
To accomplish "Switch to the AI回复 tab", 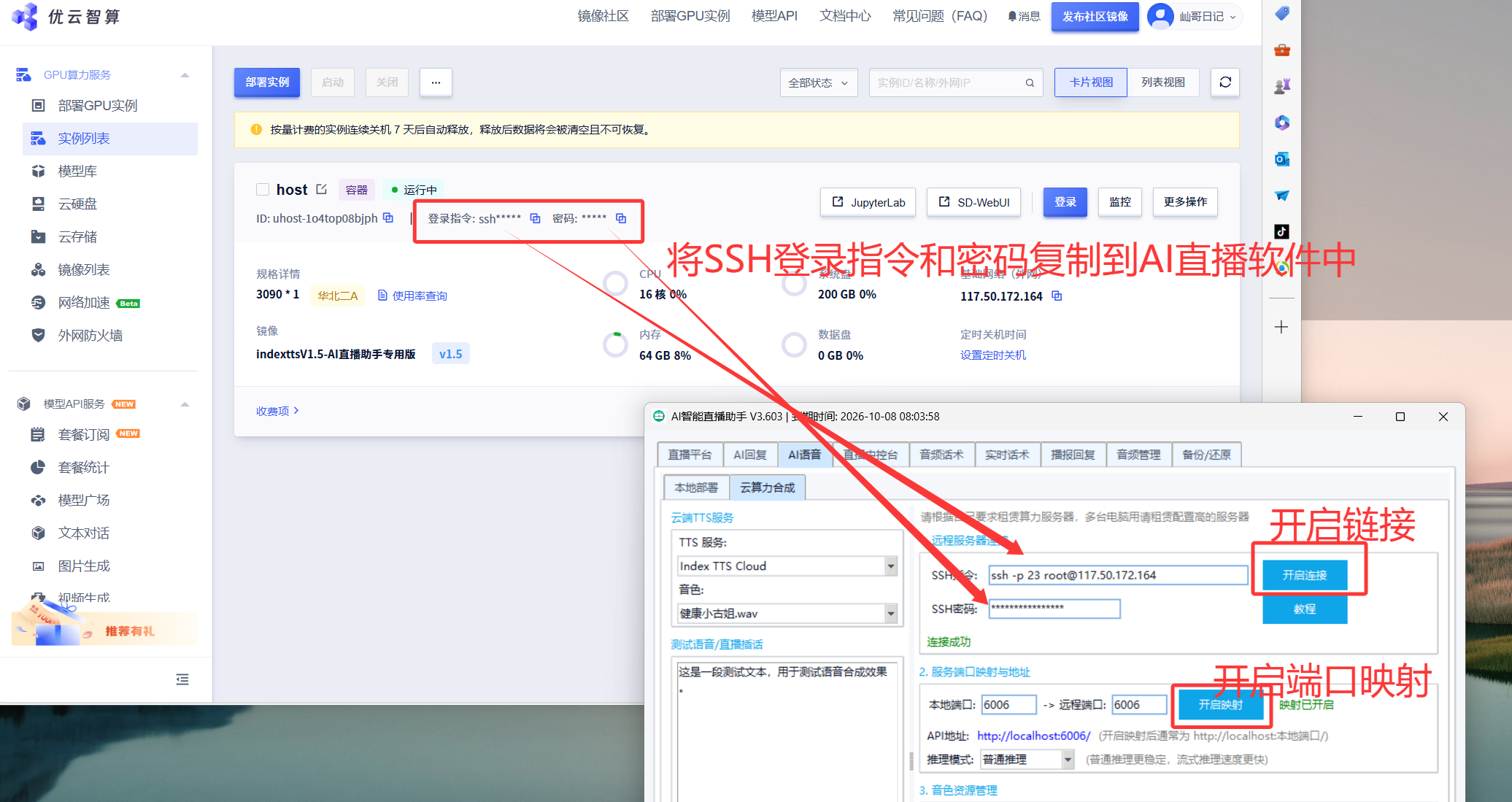I will [x=750, y=455].
